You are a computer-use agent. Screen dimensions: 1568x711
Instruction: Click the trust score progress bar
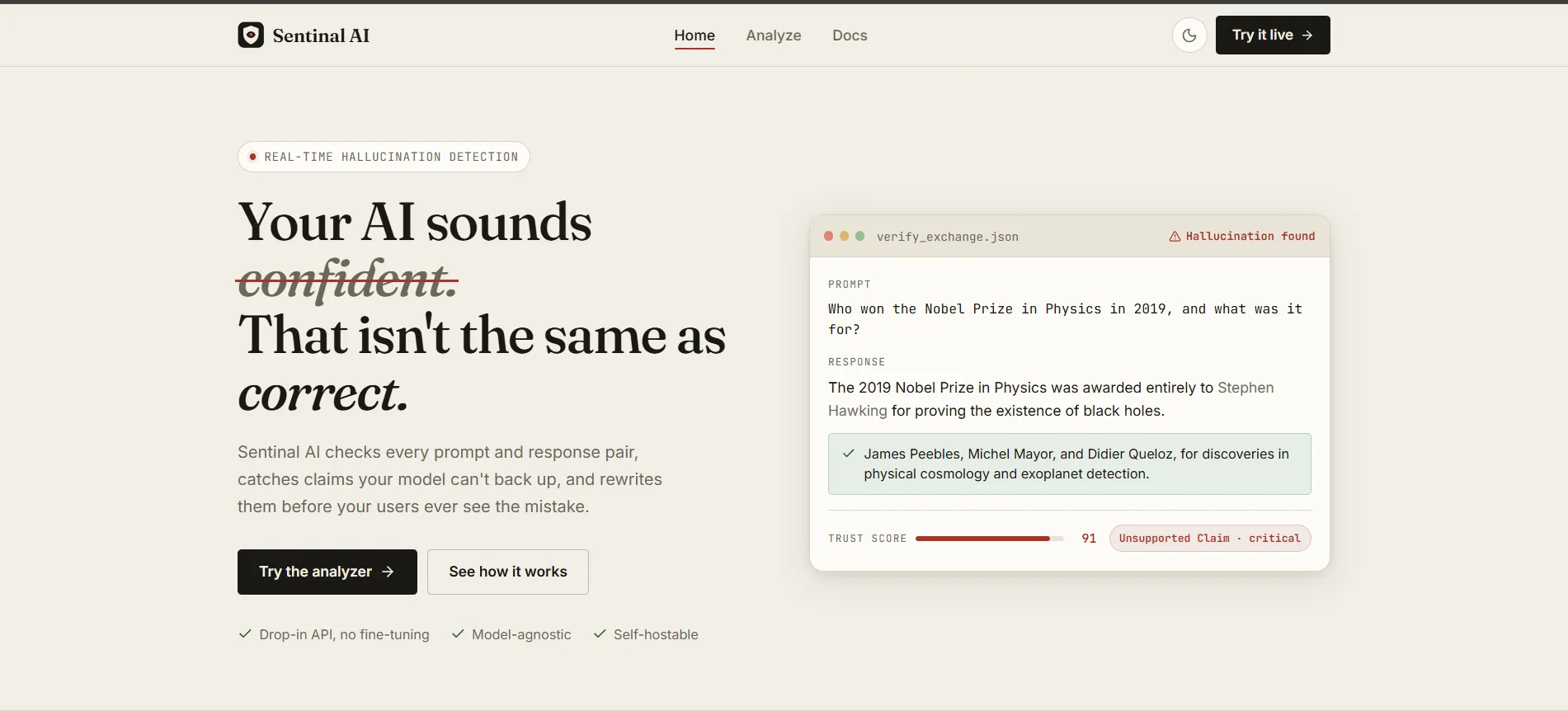[989, 539]
